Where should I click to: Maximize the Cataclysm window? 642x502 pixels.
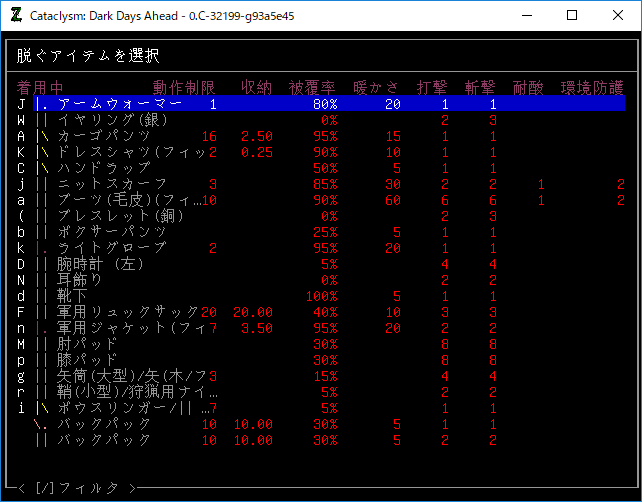coord(572,16)
